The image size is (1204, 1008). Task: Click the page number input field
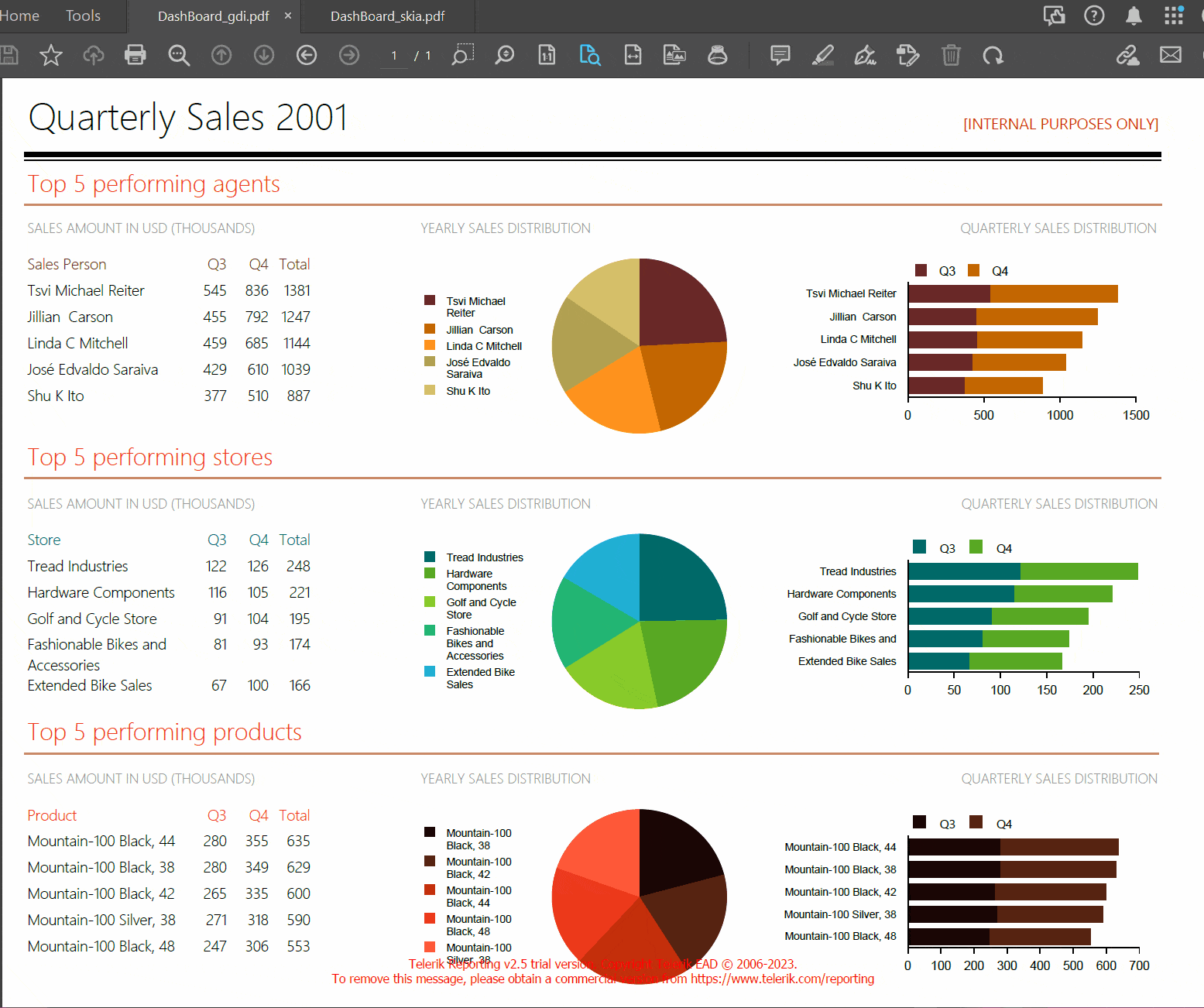394,55
